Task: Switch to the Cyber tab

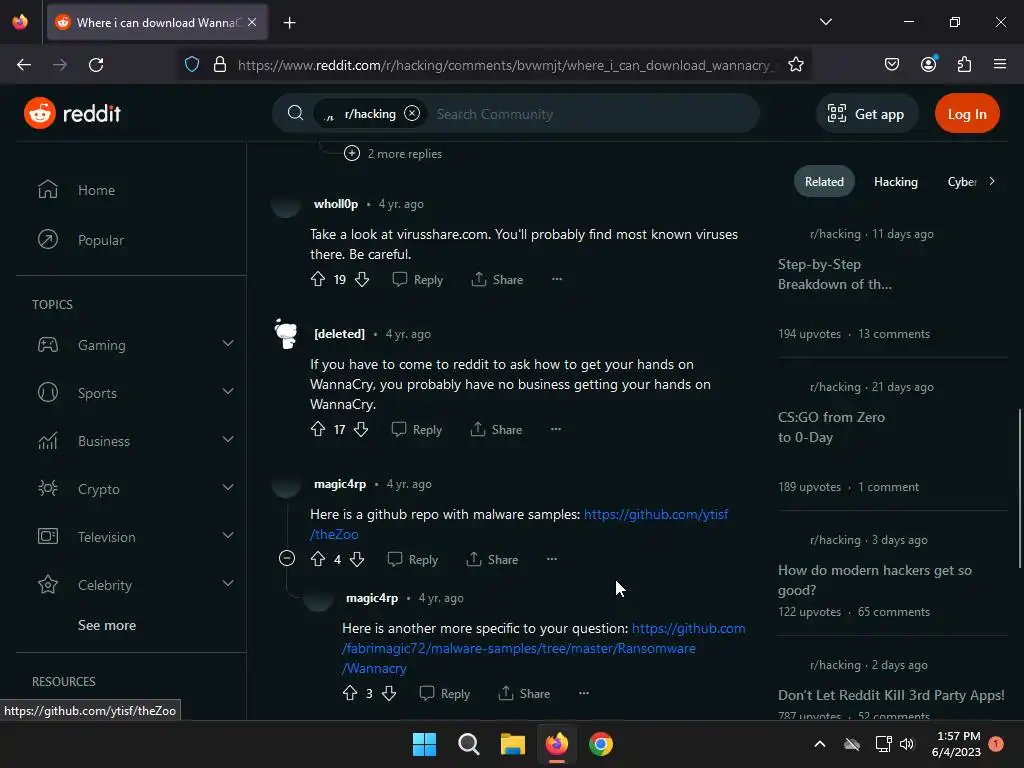Action: [961, 182]
